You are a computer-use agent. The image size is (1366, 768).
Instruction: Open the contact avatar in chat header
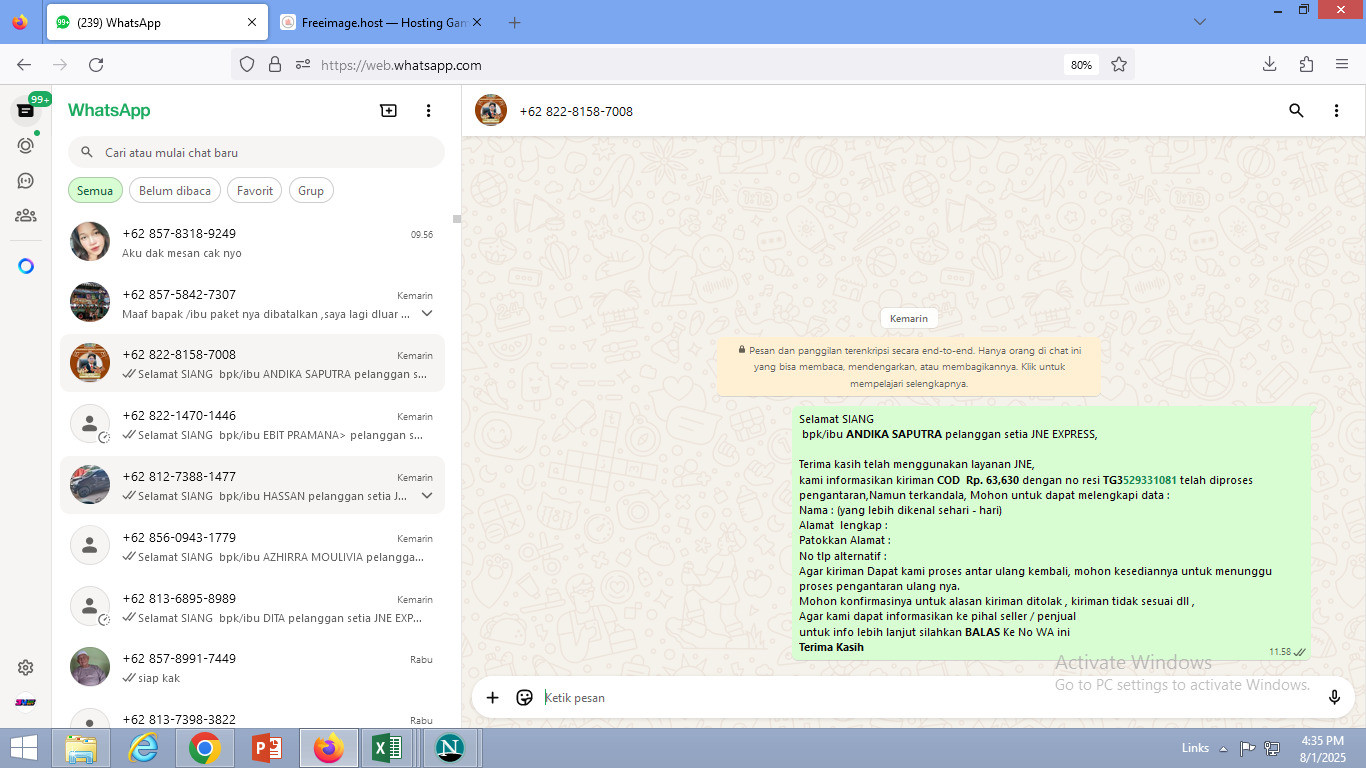click(x=491, y=110)
